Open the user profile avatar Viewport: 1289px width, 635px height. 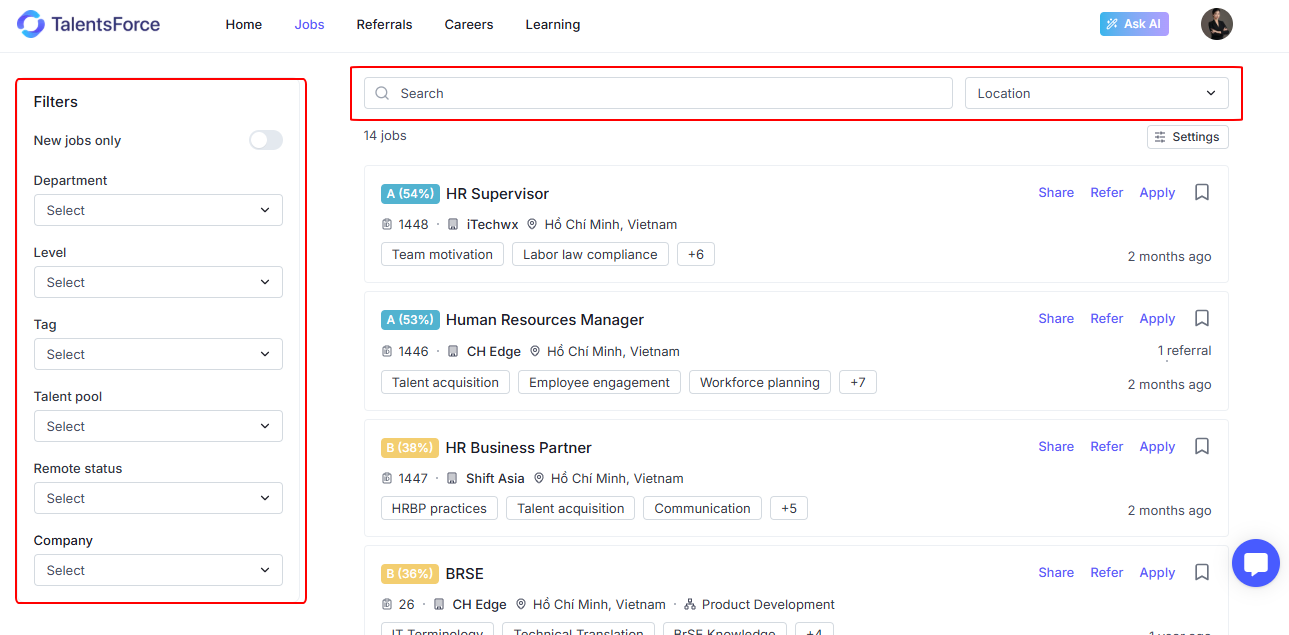point(1216,24)
